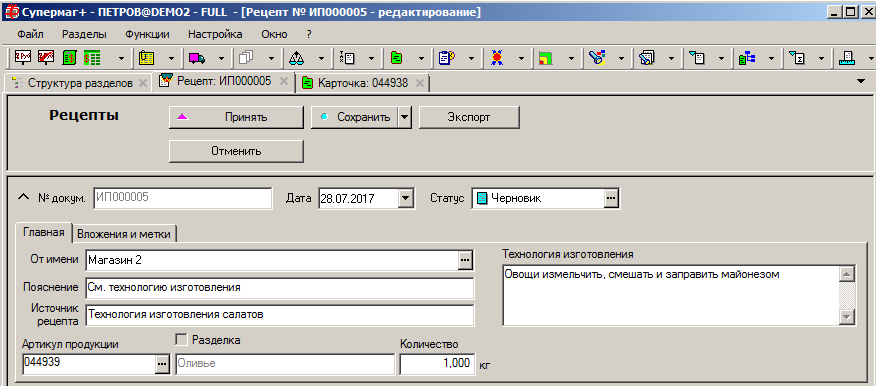Open the Функции menu
Screen dimensions: 876x386
point(147,34)
